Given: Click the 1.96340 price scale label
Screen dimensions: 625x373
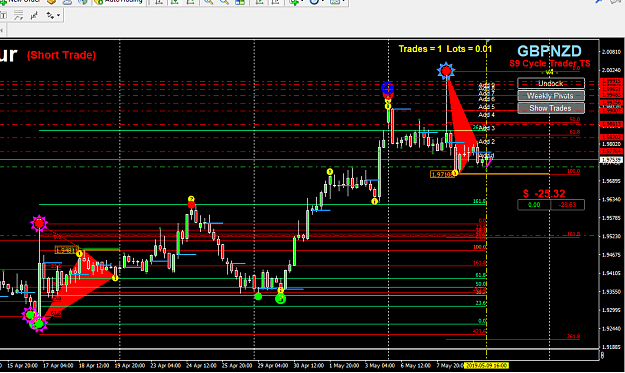Looking at the screenshot, I should pos(611,199).
